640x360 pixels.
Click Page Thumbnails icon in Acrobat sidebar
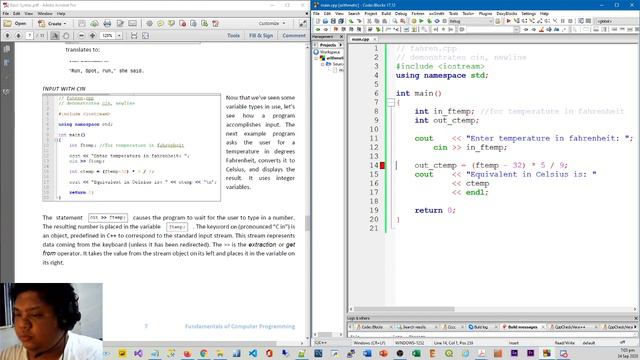(7, 49)
